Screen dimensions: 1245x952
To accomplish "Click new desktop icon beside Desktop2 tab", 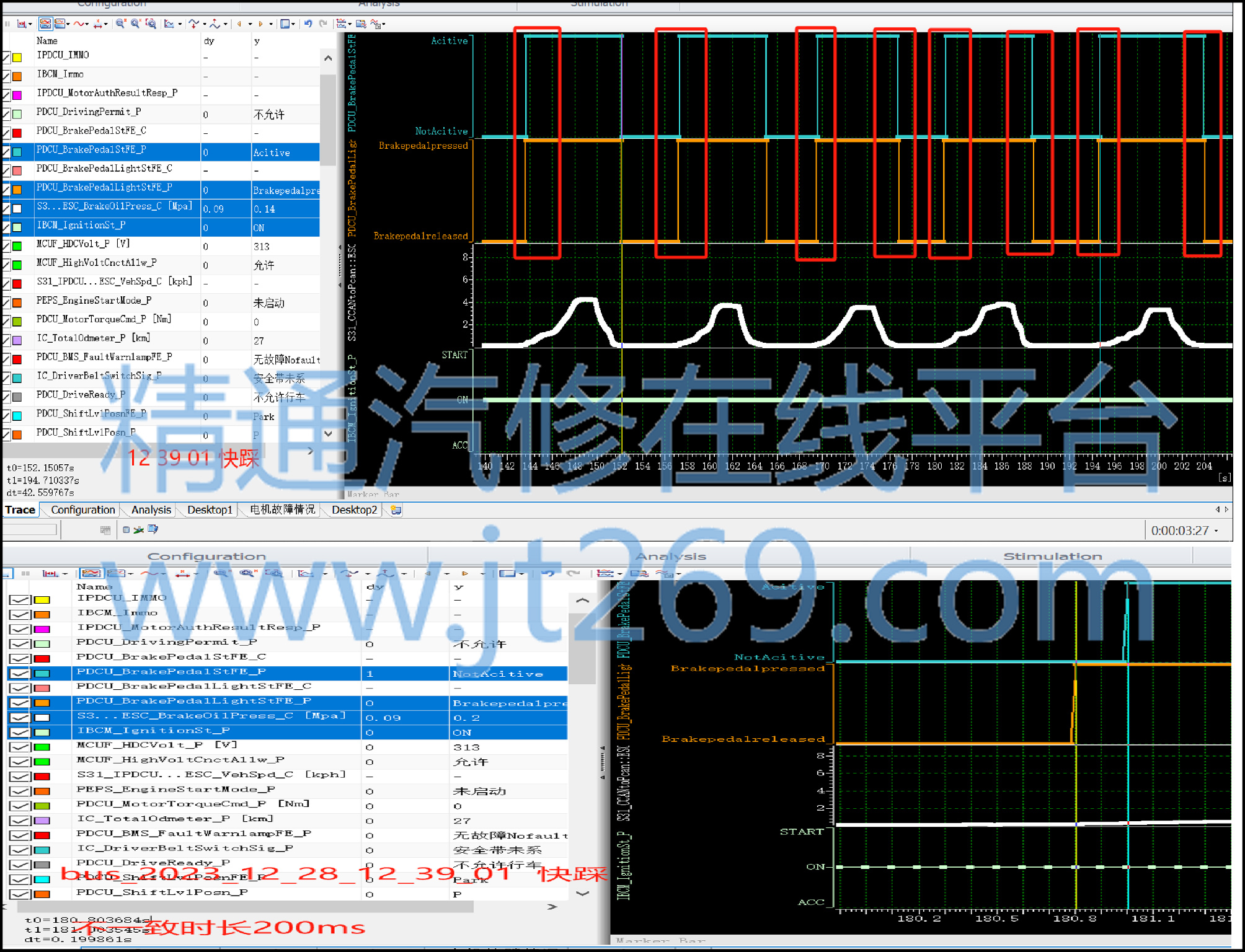I will pos(396,509).
